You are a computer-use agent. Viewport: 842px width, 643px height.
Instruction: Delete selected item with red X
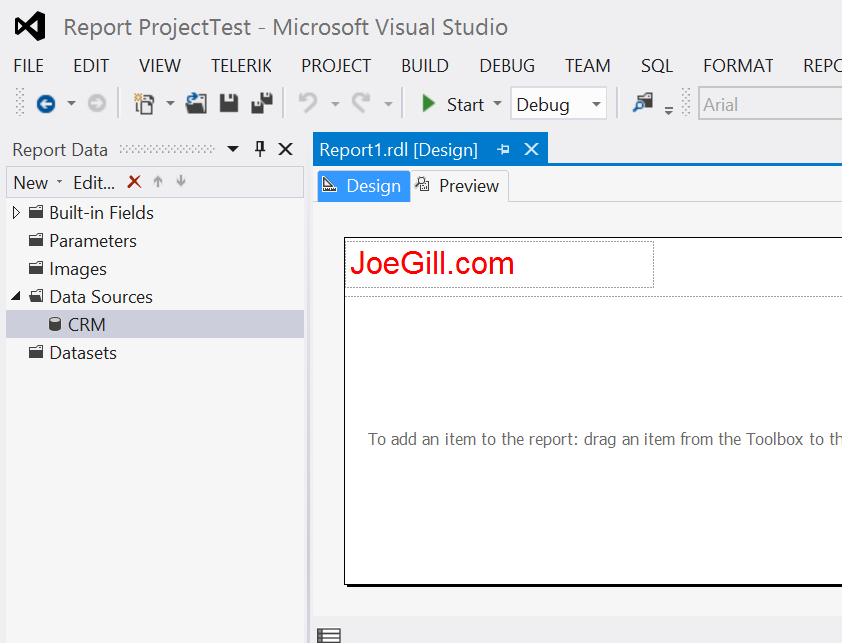coord(134,182)
